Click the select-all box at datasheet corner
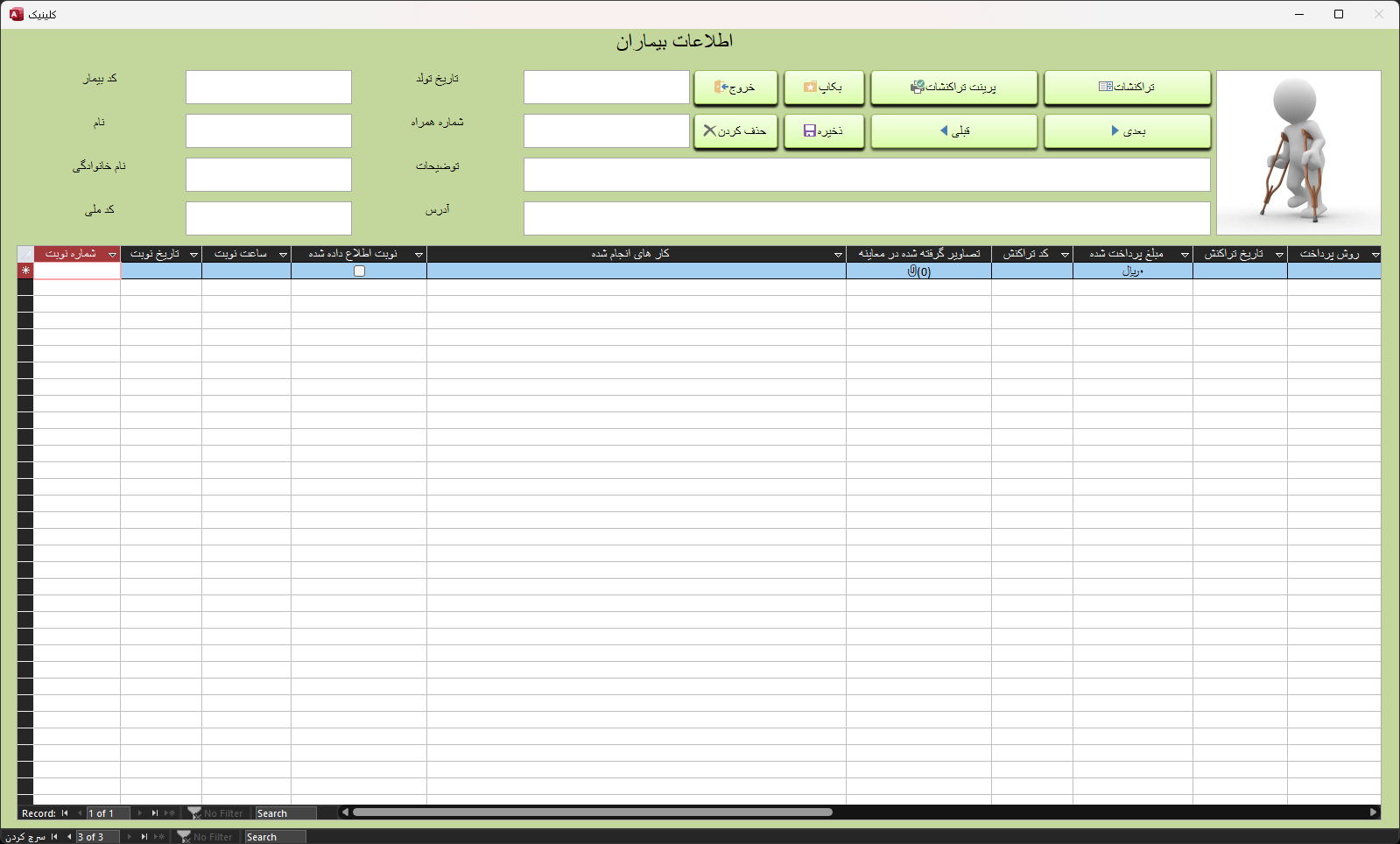1400x844 pixels. (x=25, y=254)
